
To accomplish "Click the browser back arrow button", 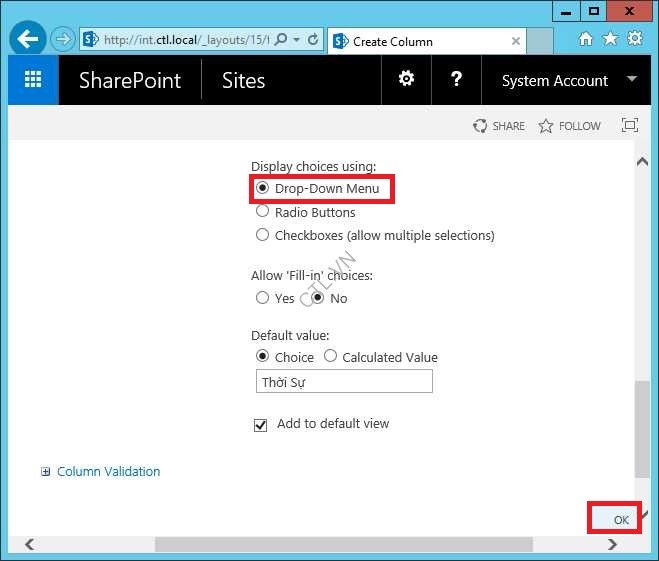I will [28, 40].
